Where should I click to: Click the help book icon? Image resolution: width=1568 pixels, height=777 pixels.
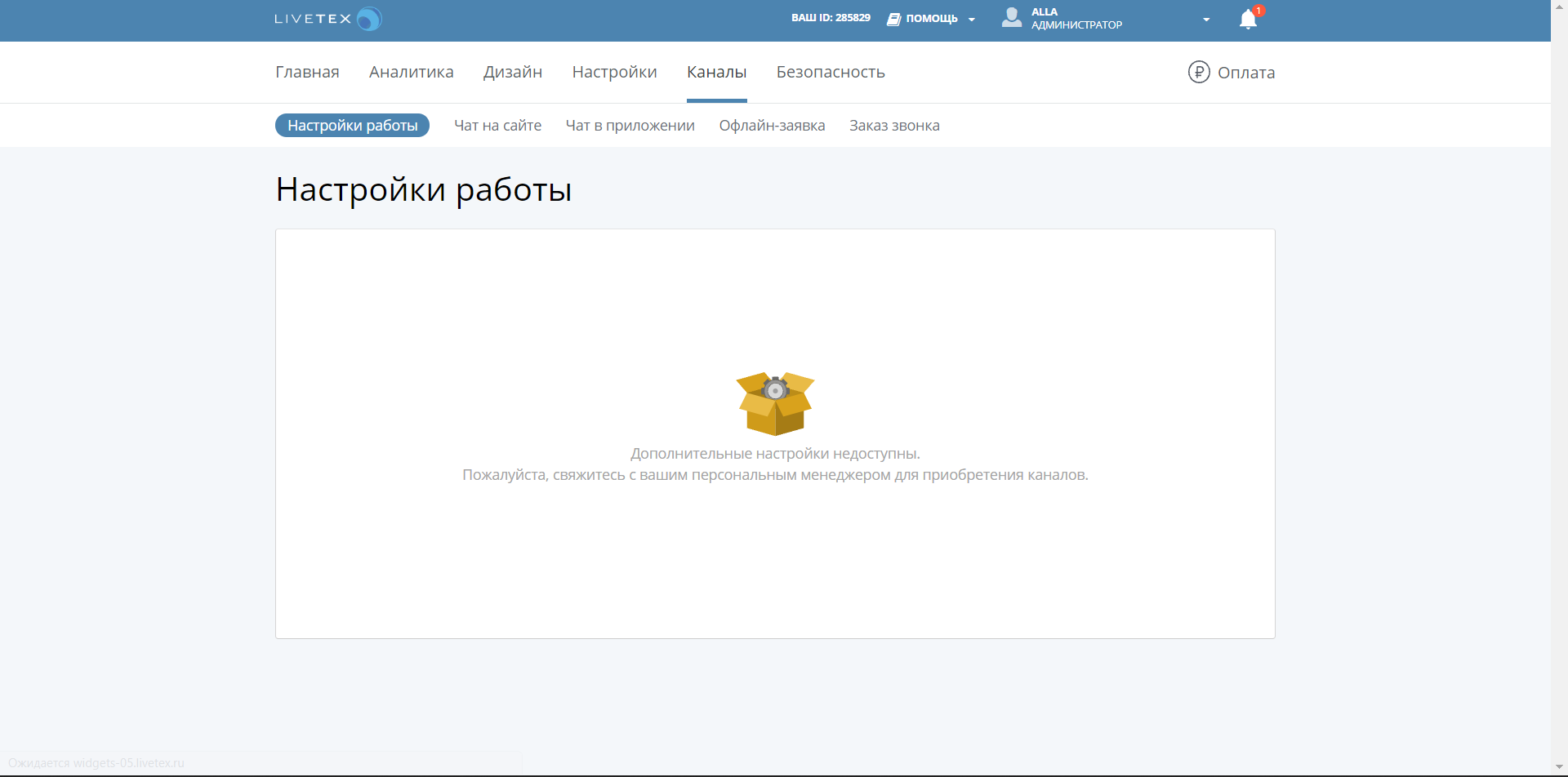894,19
